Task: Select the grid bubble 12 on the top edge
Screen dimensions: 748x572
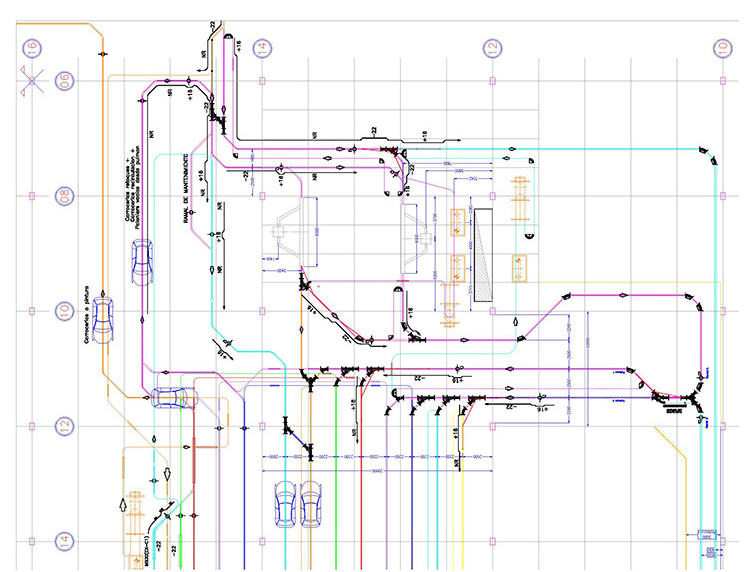Action: (x=491, y=47)
